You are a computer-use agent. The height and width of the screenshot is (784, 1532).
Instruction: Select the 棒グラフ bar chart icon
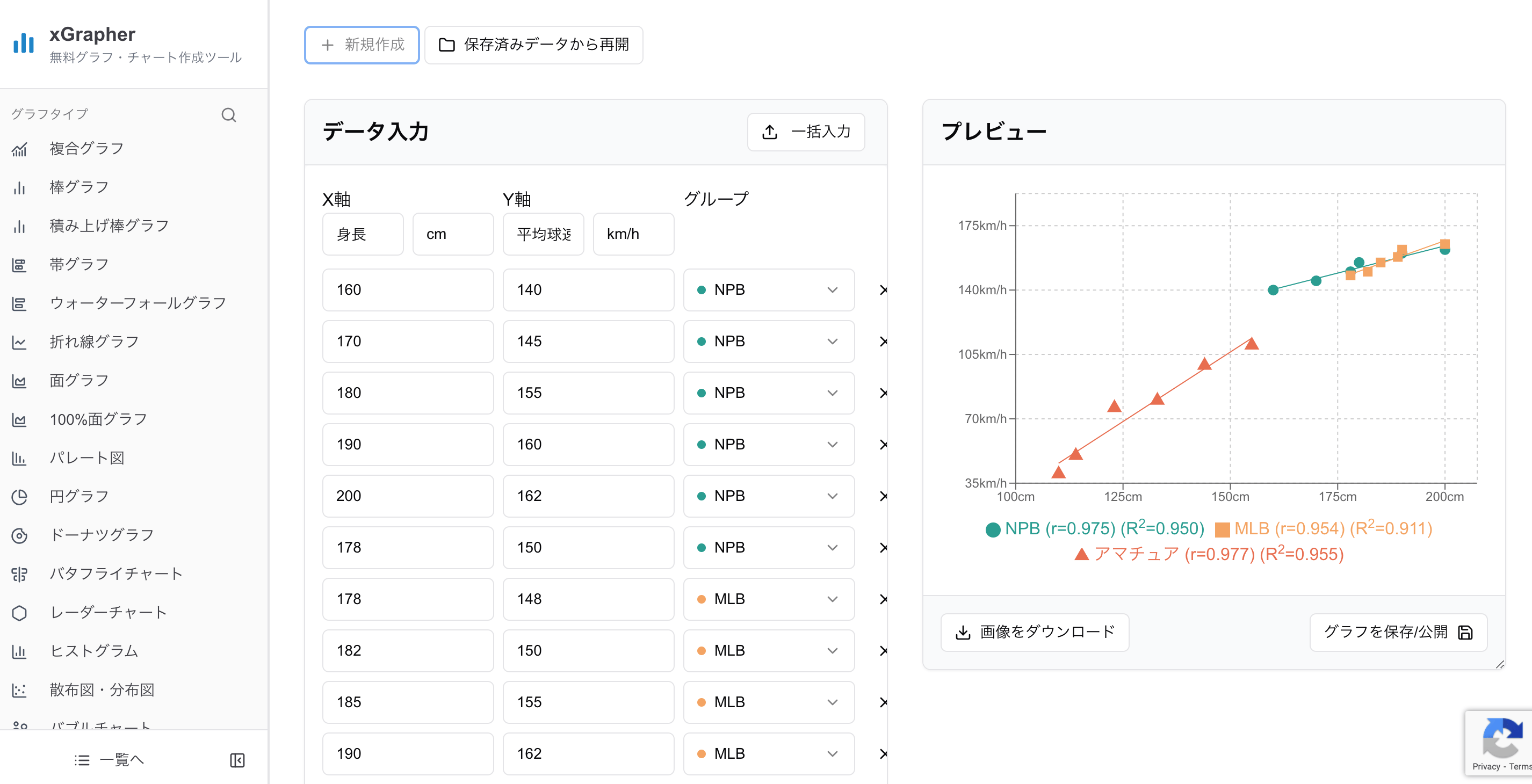[20, 188]
